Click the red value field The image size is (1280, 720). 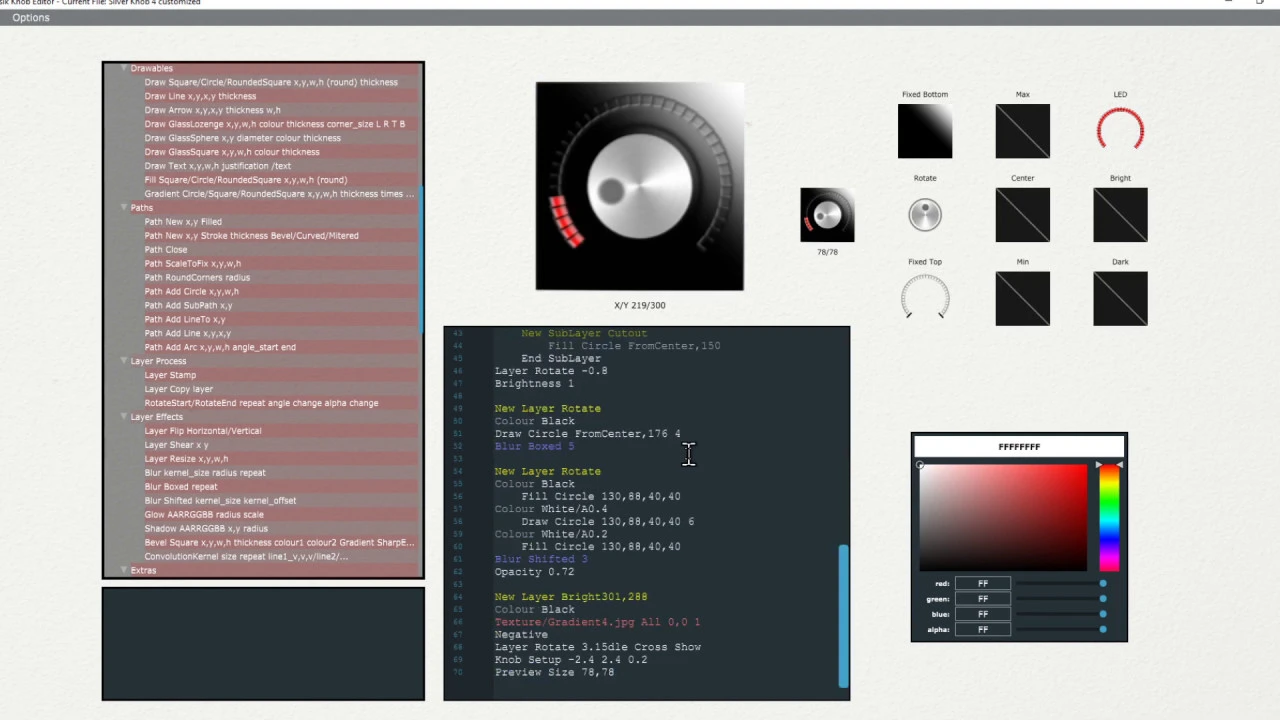point(983,584)
